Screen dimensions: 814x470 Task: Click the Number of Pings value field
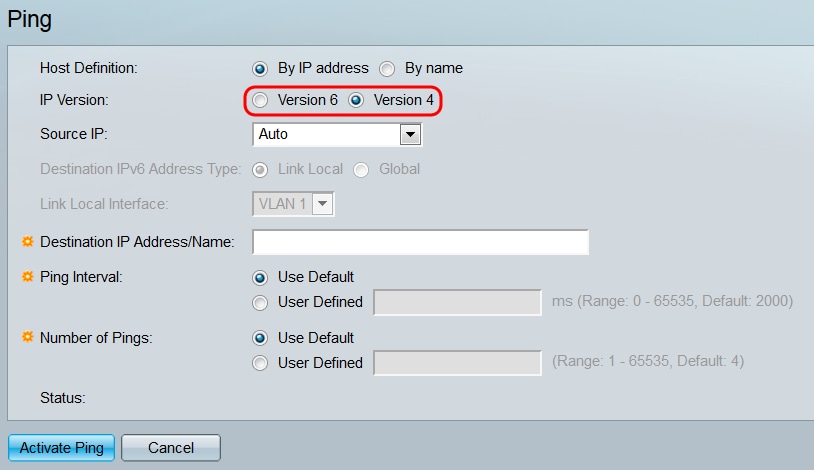(457, 363)
